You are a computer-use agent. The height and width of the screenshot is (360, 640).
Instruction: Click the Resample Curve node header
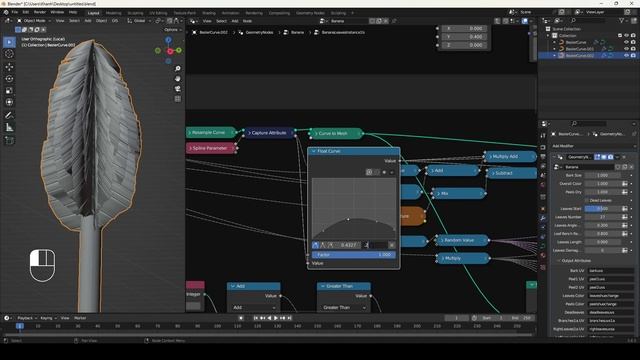pyautogui.click(x=211, y=133)
